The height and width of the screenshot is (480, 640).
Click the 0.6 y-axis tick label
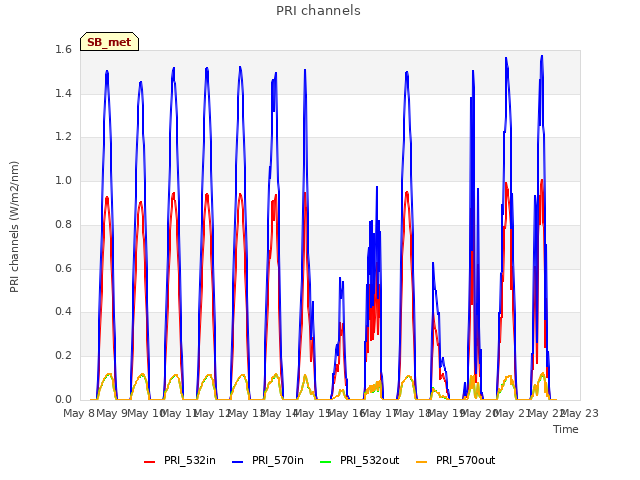[63, 268]
